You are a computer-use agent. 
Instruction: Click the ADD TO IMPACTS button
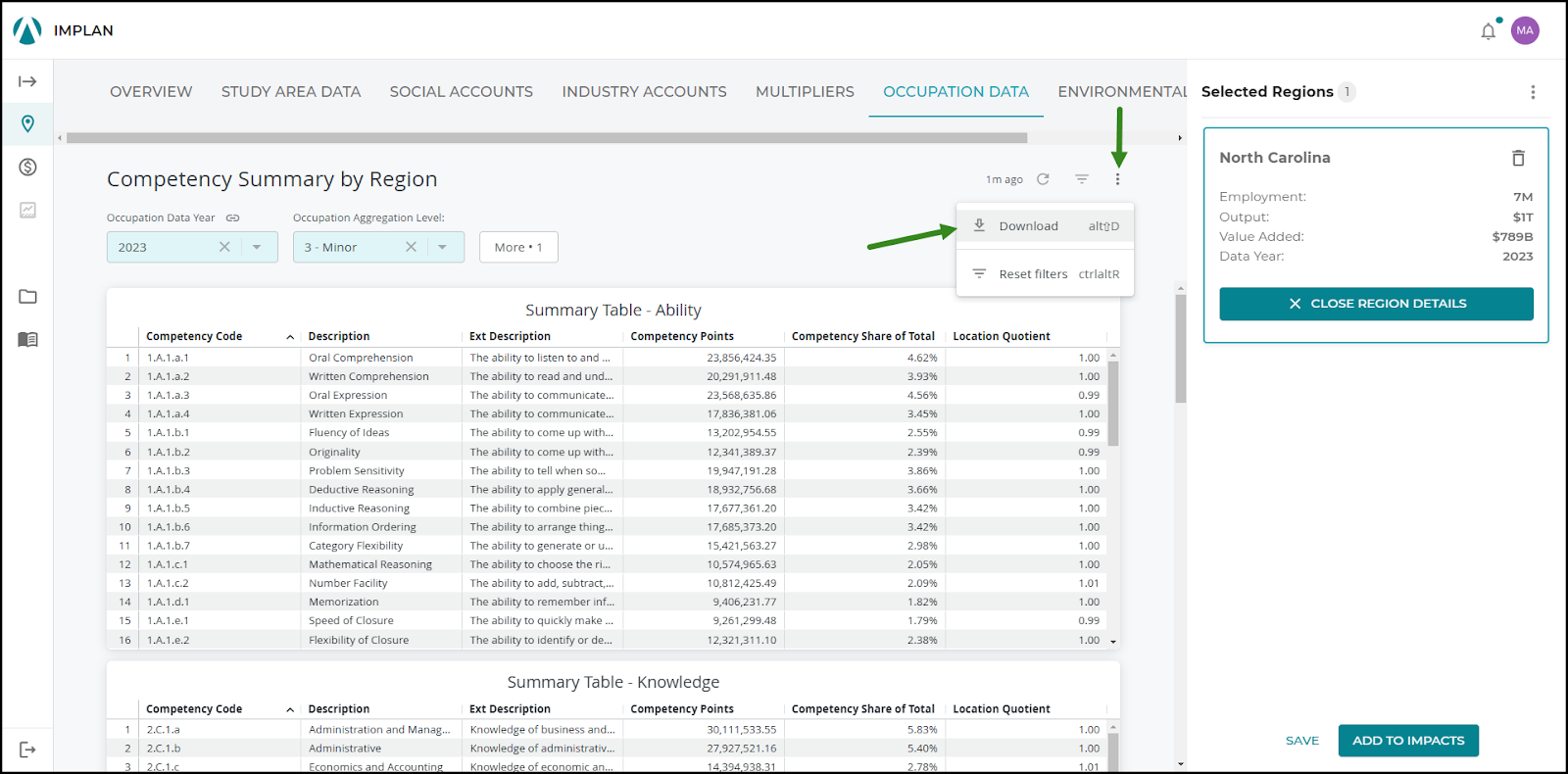pos(1408,741)
